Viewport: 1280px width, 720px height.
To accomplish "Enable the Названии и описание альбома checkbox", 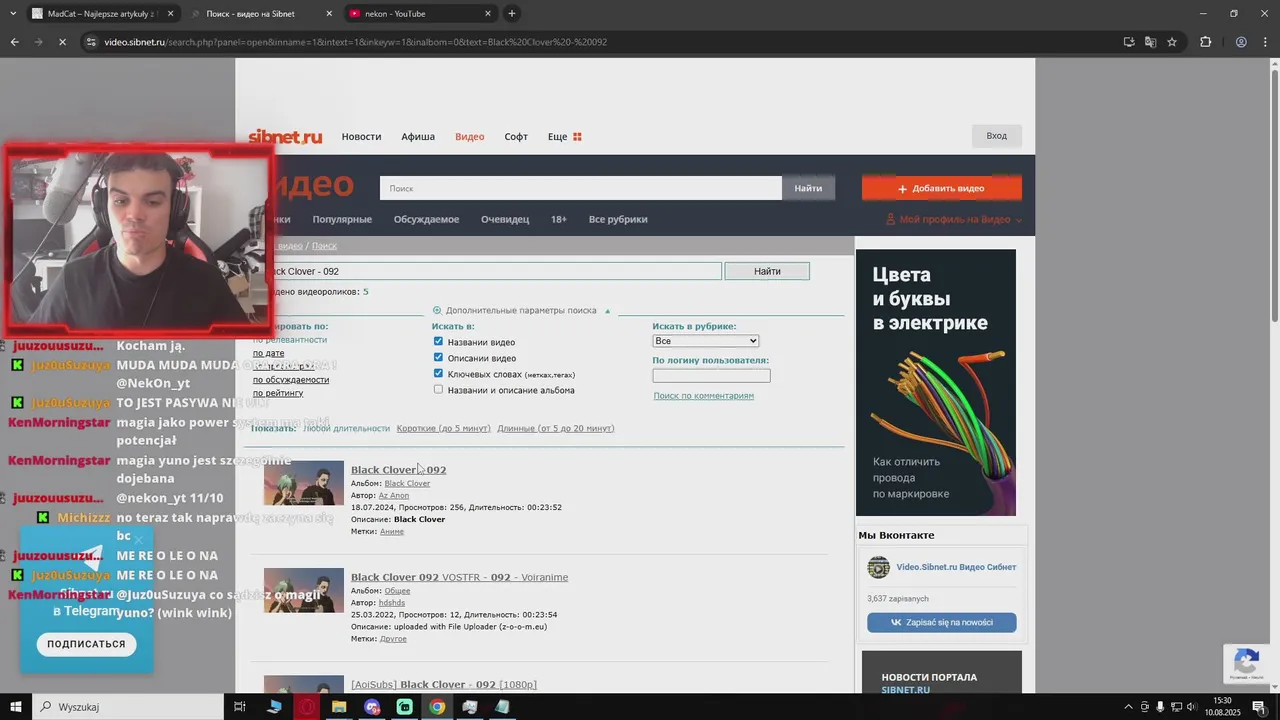I will (438, 389).
